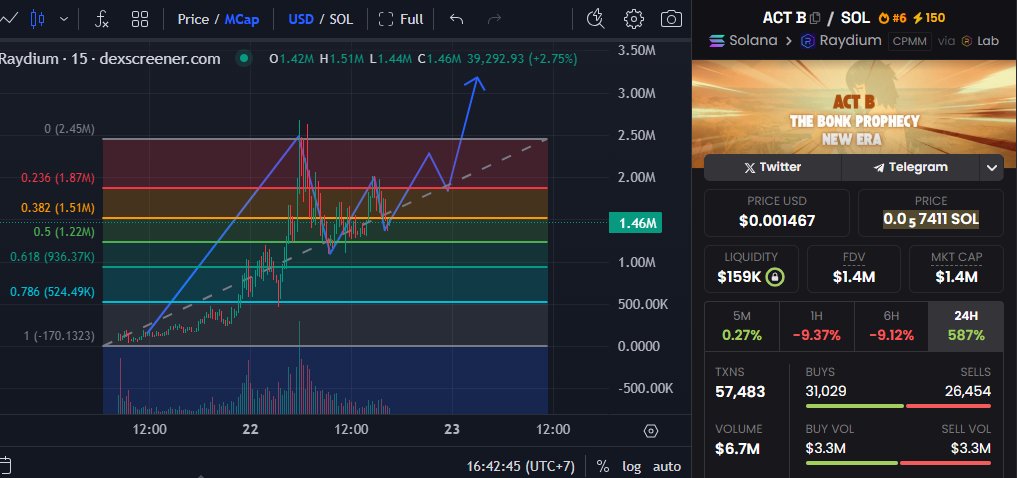Click the Raydium · 15 · dexscreener.com chart title
The width and height of the screenshot is (1017, 478).
click(x=110, y=59)
